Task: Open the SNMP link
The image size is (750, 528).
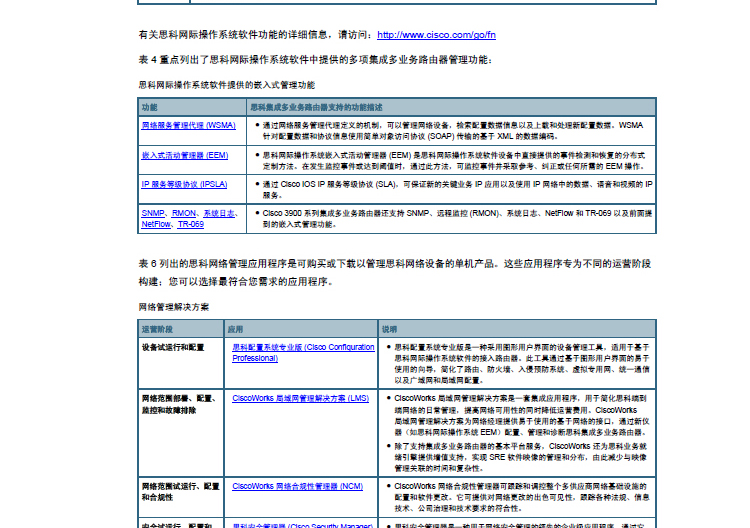Action: [x=153, y=213]
